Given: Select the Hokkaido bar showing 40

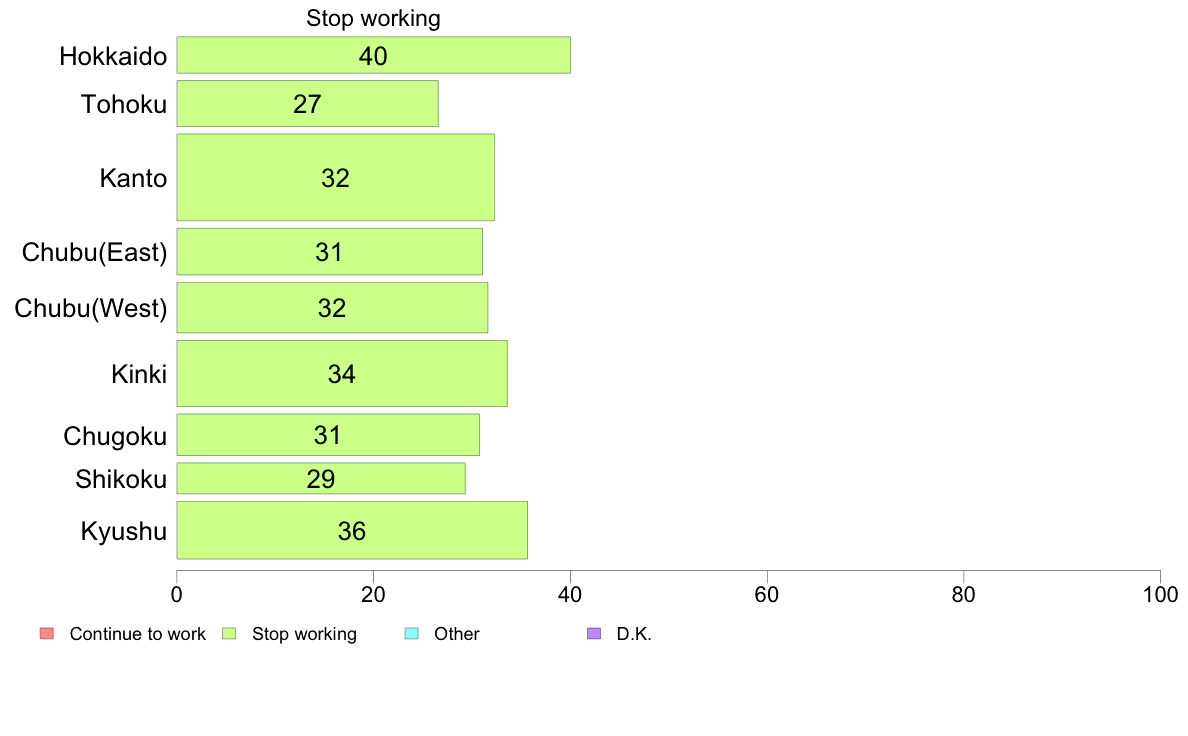Looking at the screenshot, I should 374,55.
